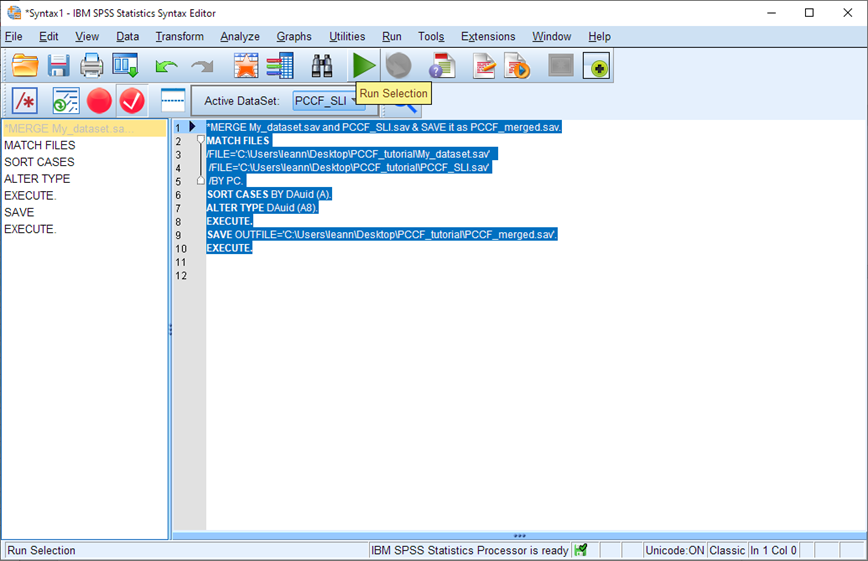Image resolution: width=868 pixels, height=561 pixels.
Task: Click the navigation pane divider handle
Action: (170, 330)
